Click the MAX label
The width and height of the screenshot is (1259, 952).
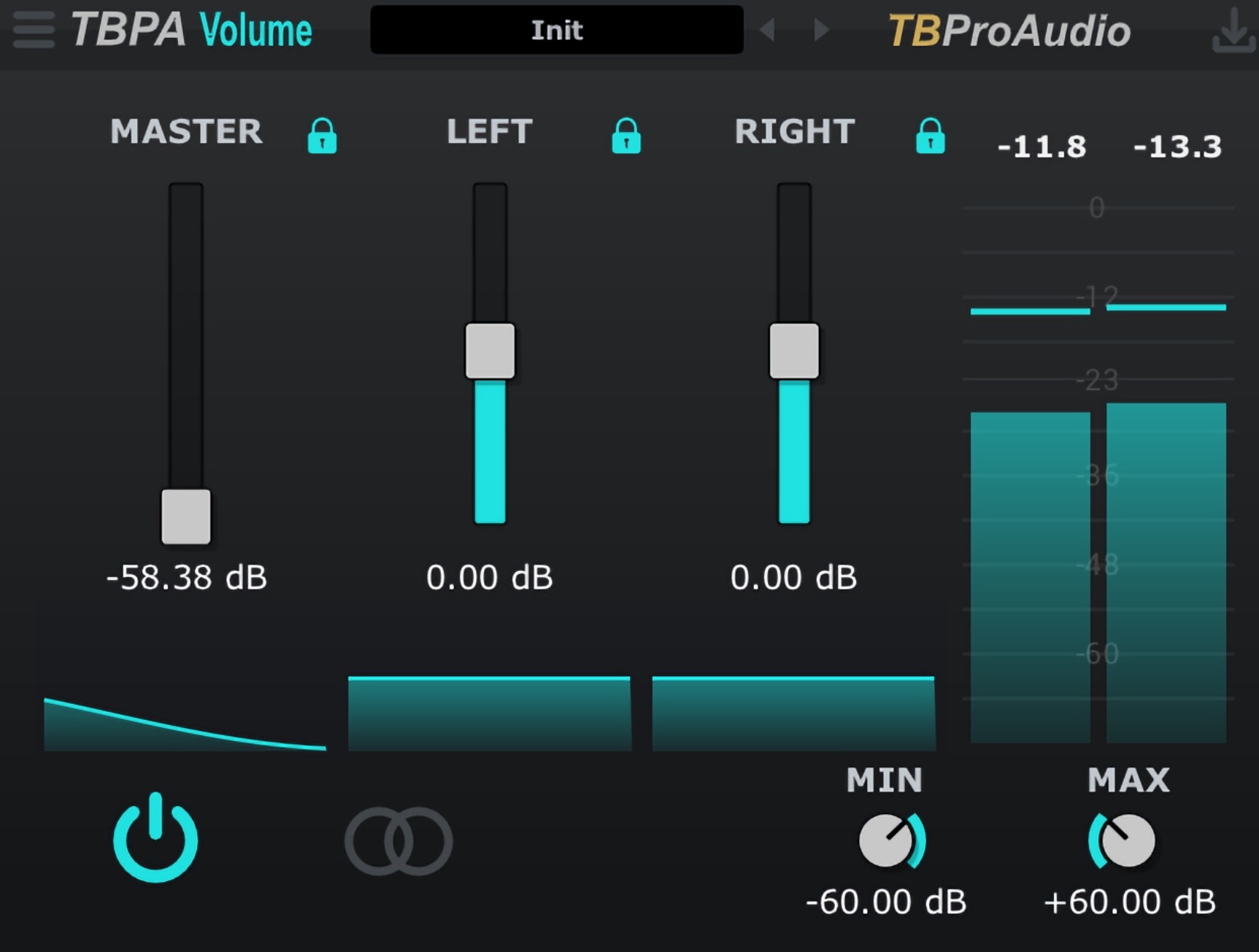coord(1128,781)
